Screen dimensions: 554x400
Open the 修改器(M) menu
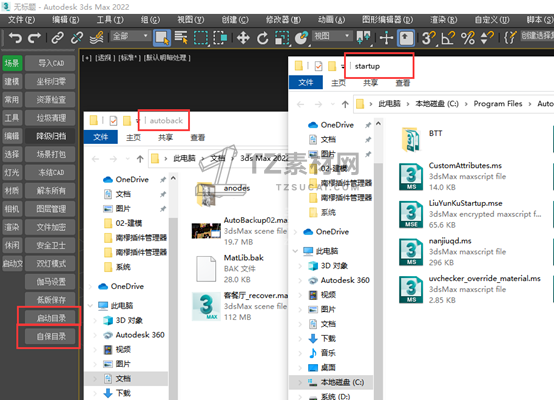pyautogui.click(x=283, y=20)
